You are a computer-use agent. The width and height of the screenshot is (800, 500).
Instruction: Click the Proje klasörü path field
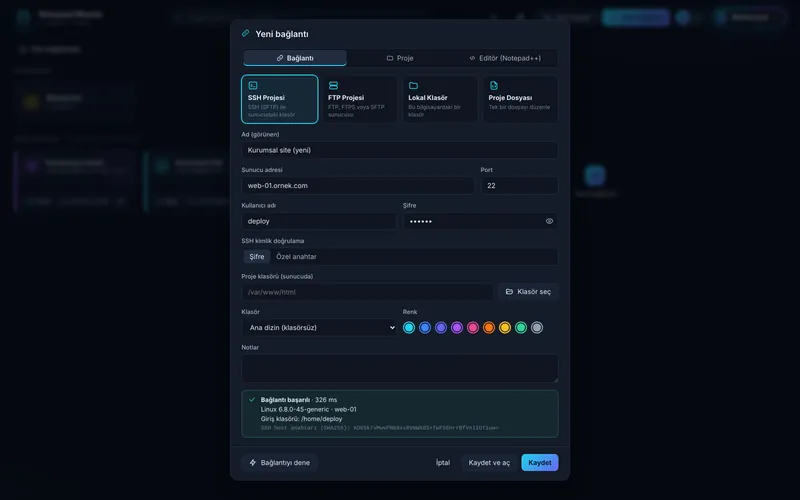(367, 292)
